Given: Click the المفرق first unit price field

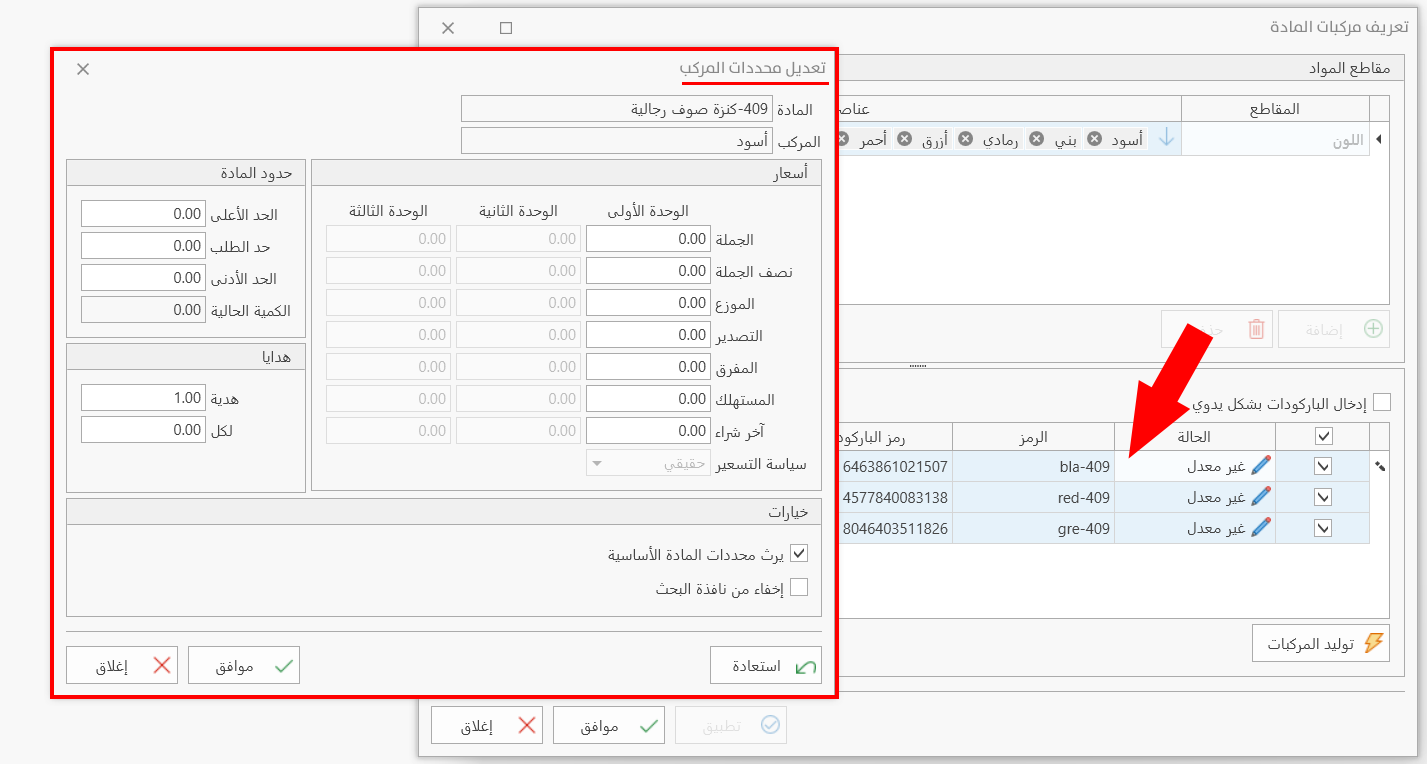Looking at the screenshot, I should 648,367.
